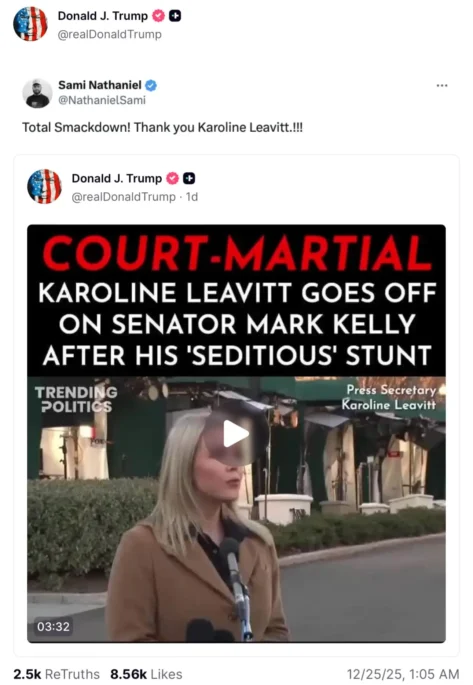Click the red verified badge in quoted post
This screenshot has height=685, width=473.
click(173, 179)
